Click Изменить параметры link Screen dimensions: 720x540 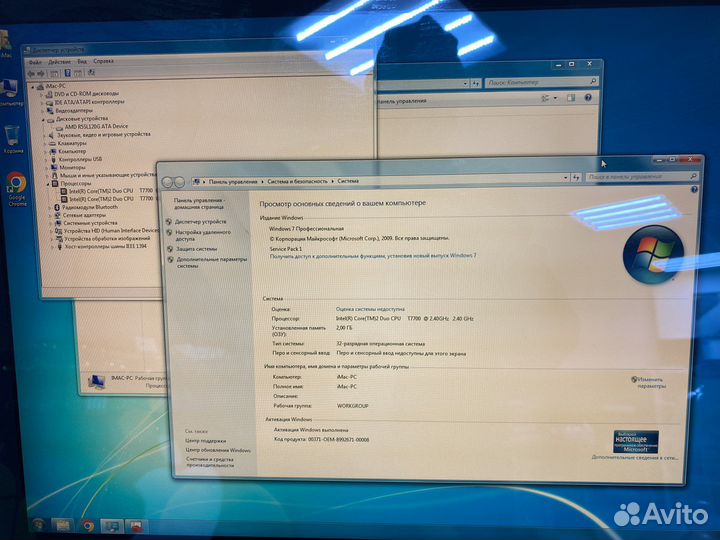point(651,383)
